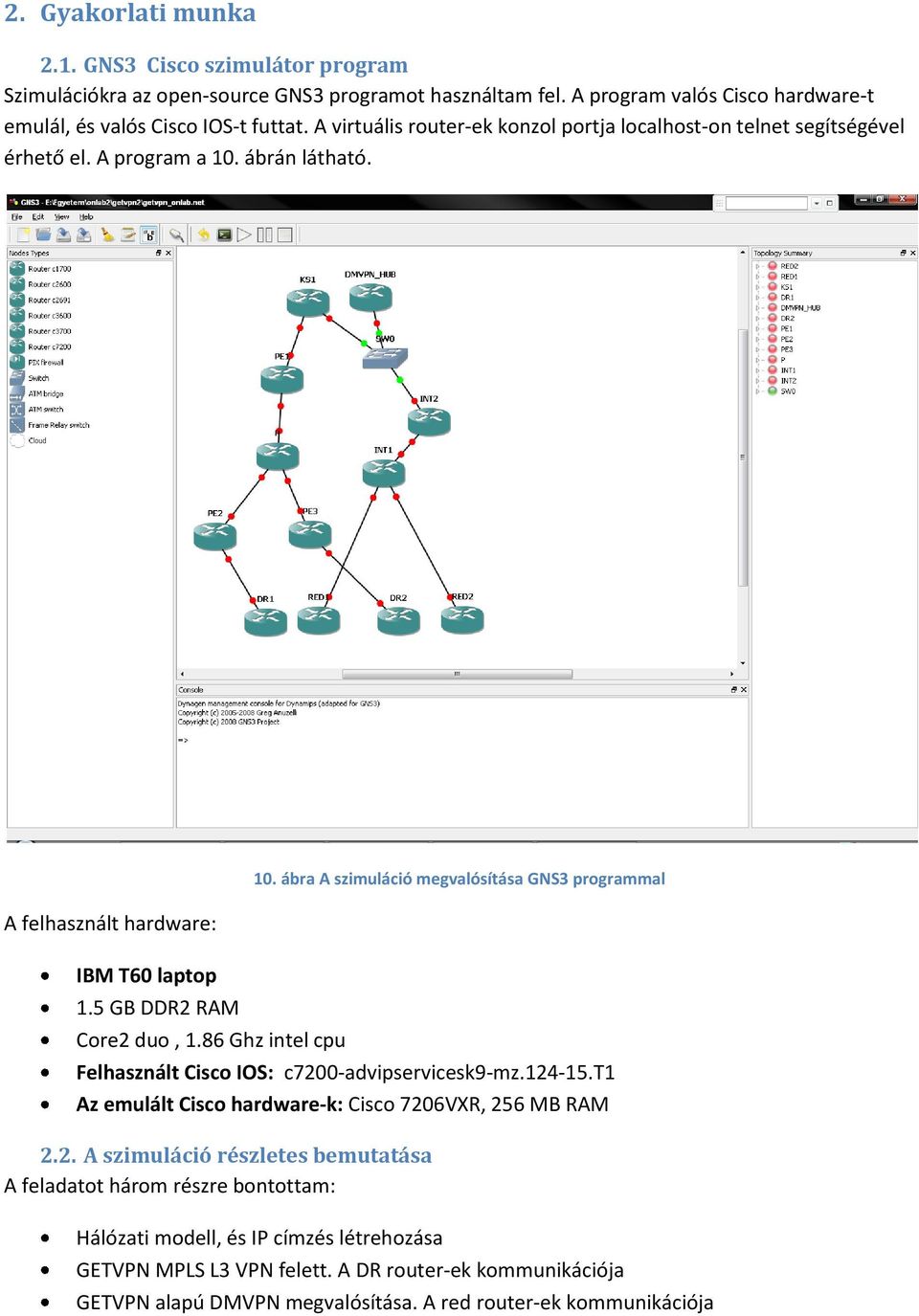Open the View menu

click(62, 217)
